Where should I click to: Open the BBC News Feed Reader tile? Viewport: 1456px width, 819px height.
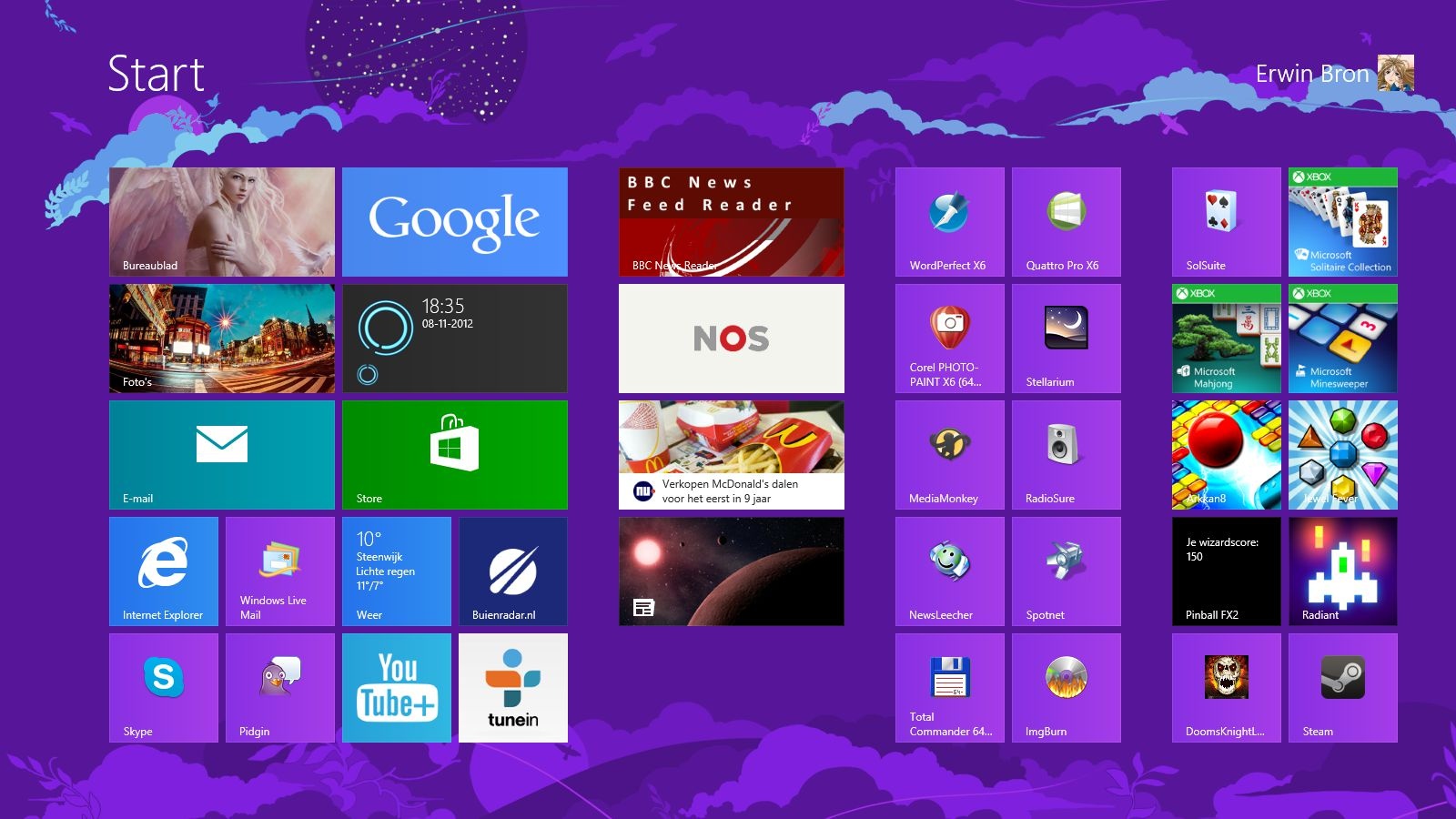[732, 222]
